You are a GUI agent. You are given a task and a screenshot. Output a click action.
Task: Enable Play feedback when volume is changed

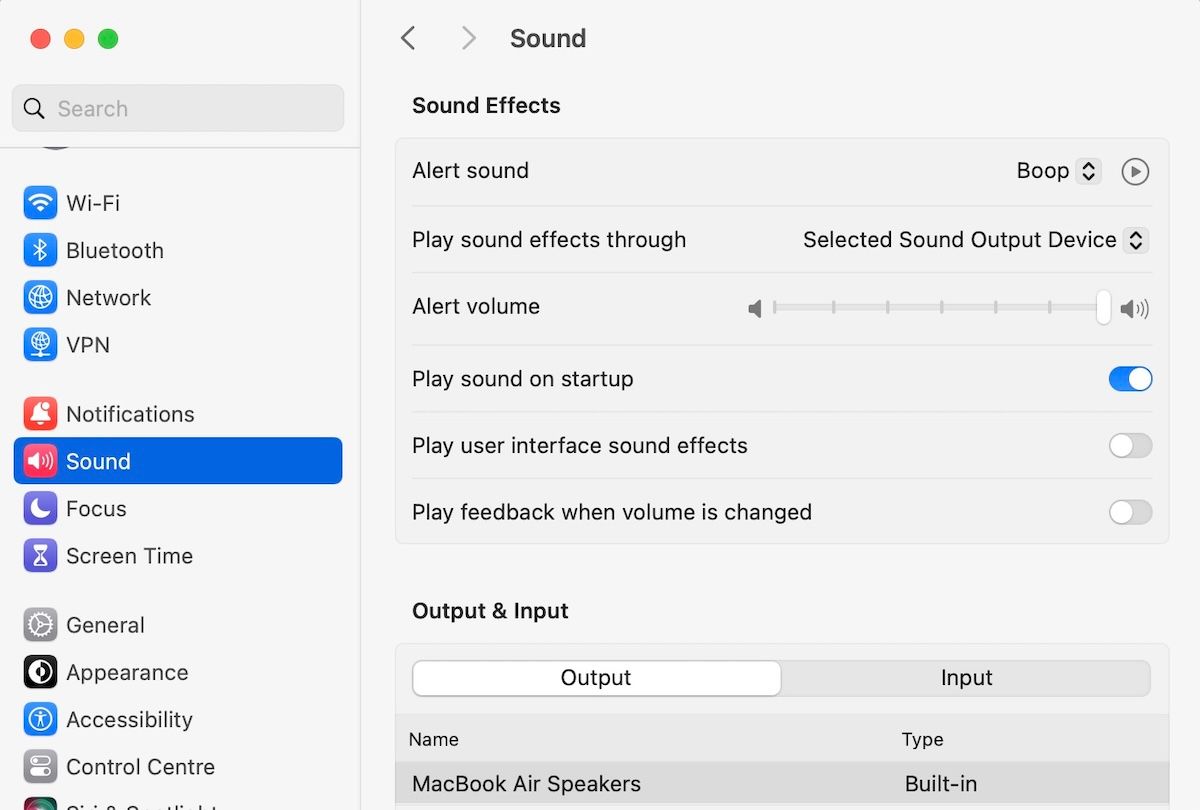(x=1130, y=512)
